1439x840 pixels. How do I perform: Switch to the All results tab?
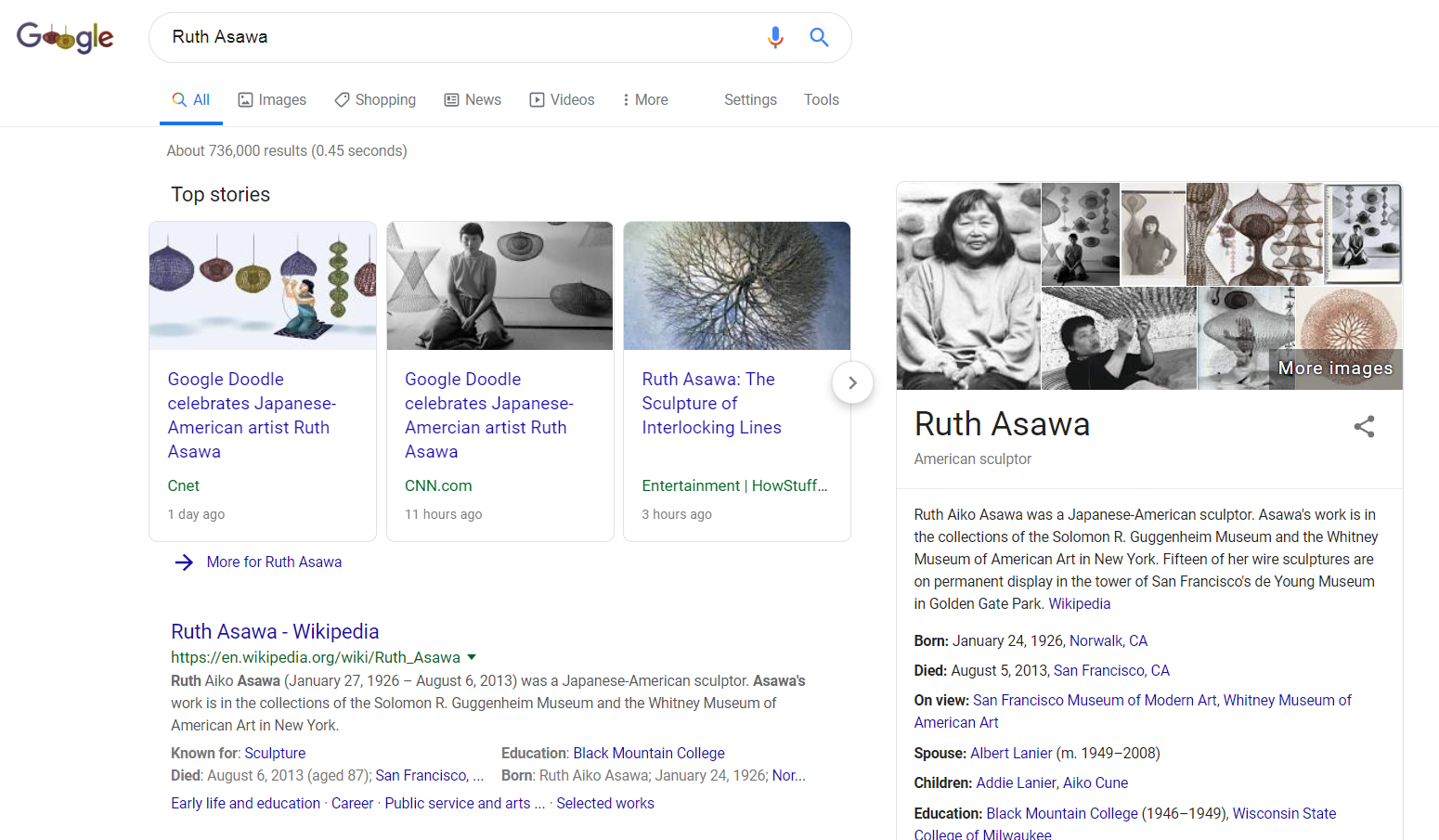(x=191, y=99)
